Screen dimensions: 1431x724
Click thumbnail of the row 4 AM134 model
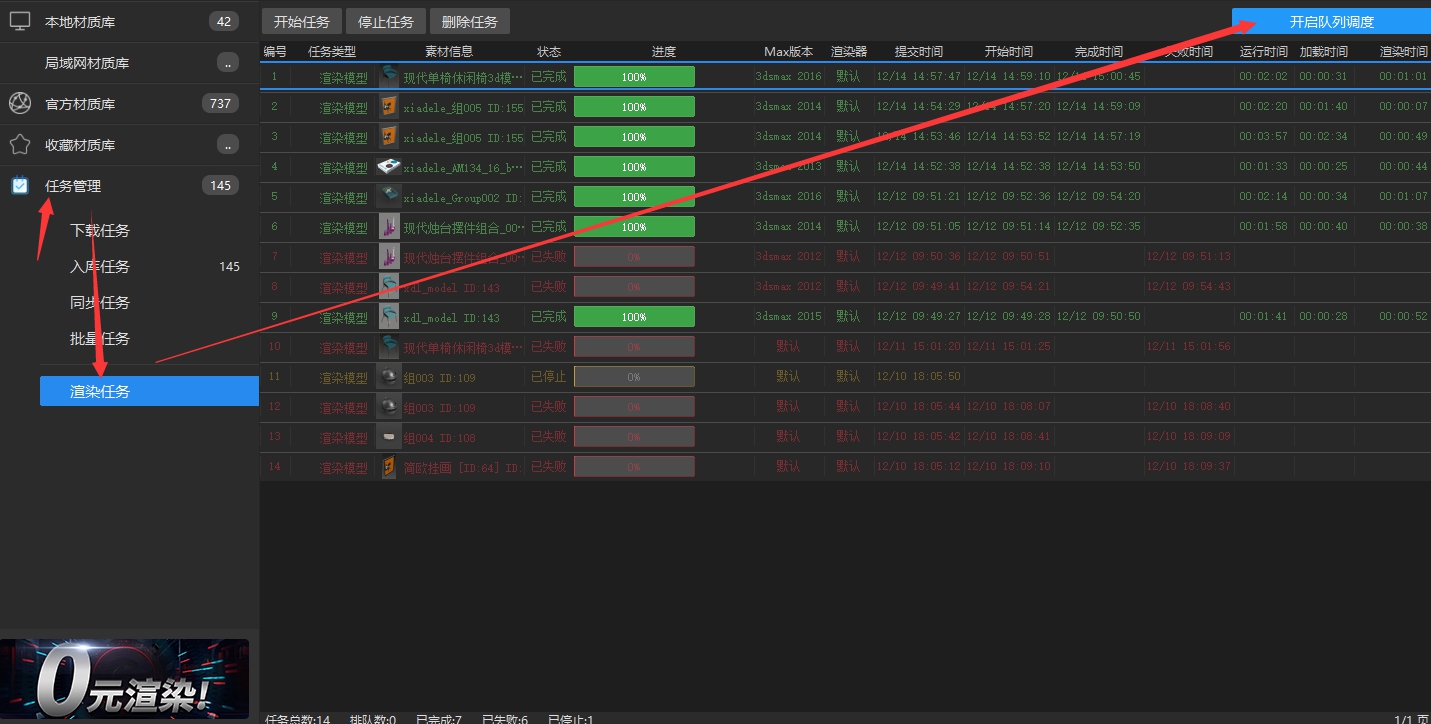389,167
